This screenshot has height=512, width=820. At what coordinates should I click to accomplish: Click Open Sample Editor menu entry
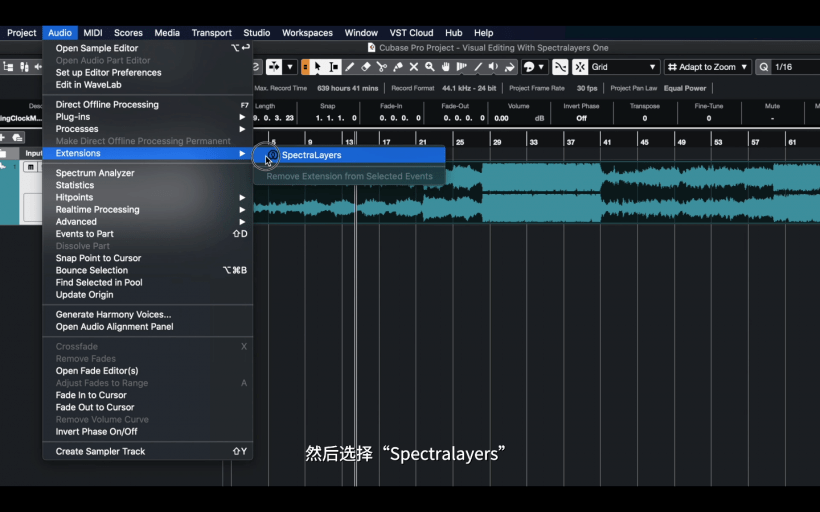[x=149, y=48]
